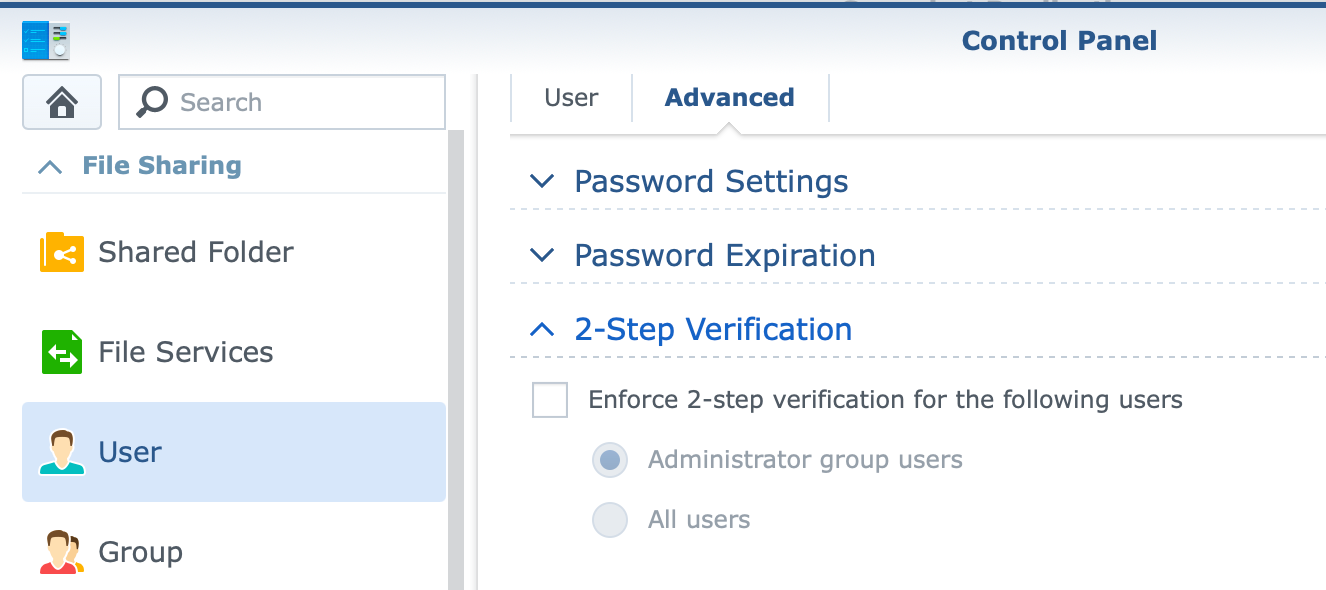Enable Enforce 2-step verification checkbox
The width and height of the screenshot is (1326, 590).
[x=550, y=400]
